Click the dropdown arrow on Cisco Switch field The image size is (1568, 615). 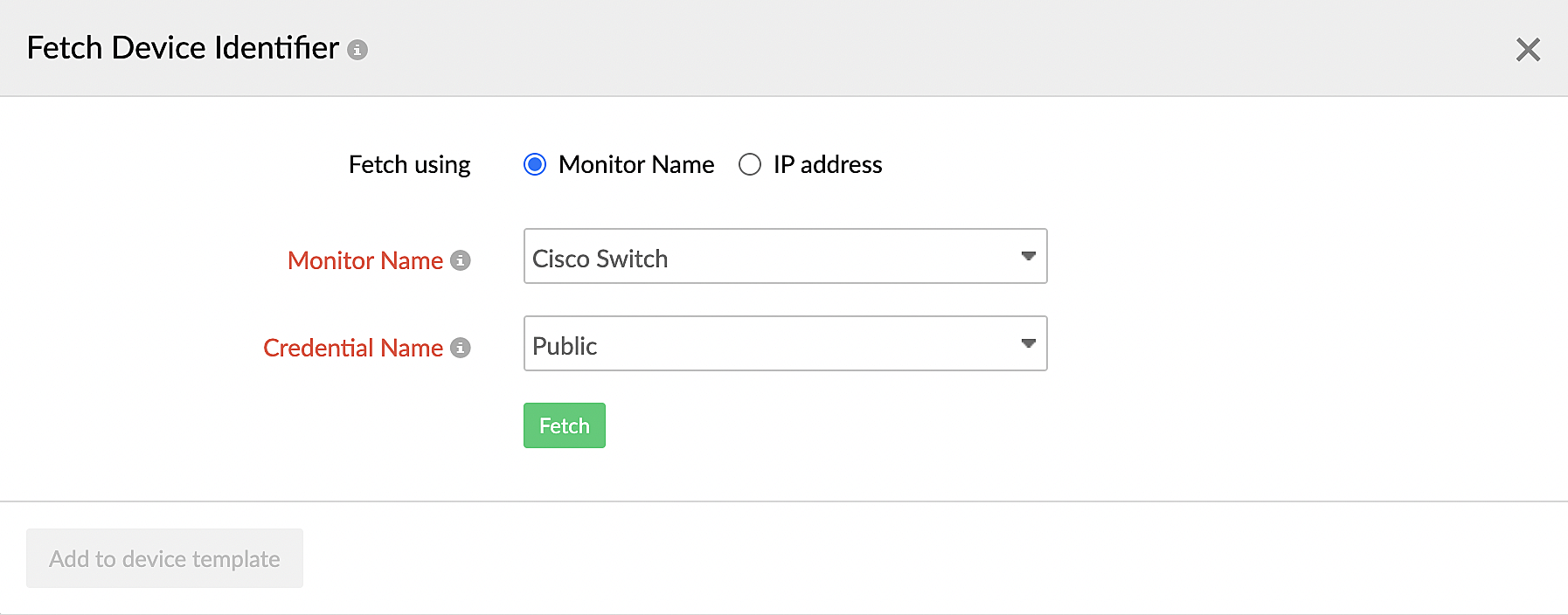(1027, 257)
